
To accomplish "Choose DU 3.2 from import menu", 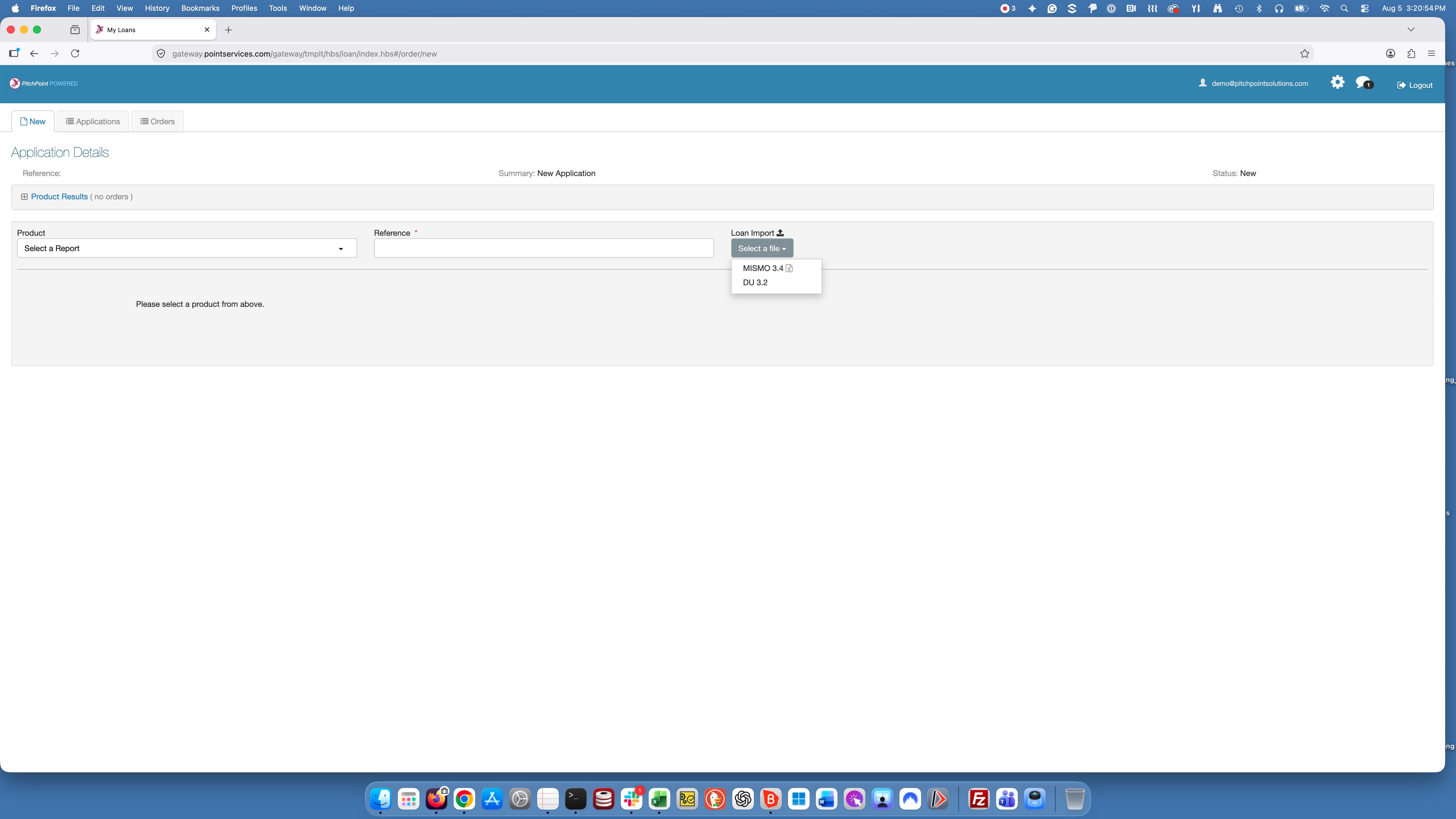I will click(755, 283).
